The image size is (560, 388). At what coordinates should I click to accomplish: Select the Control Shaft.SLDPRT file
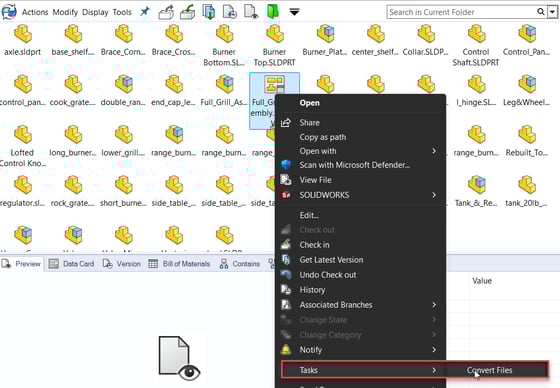476,45
